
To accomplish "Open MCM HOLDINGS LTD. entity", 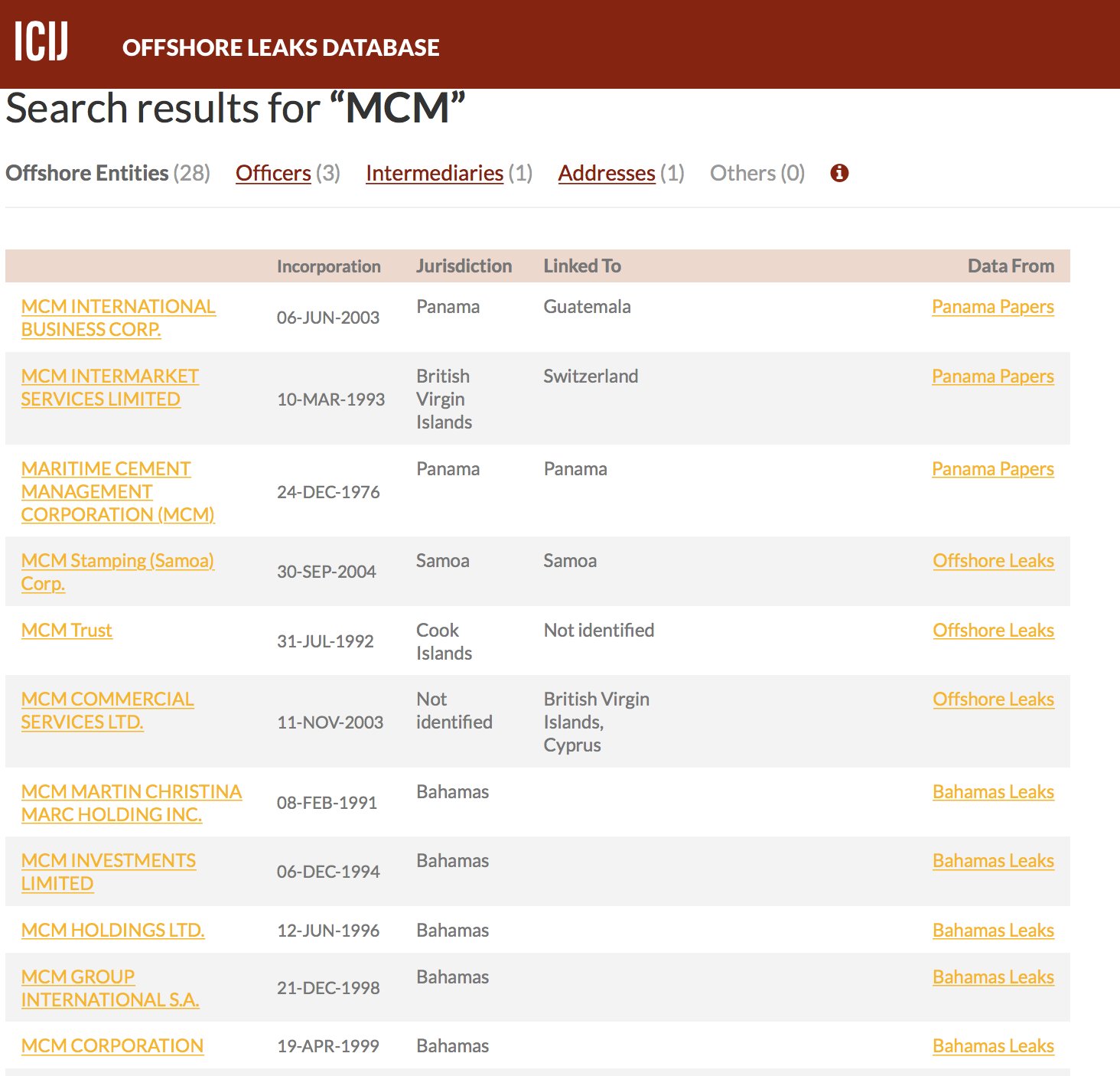I will [x=113, y=930].
